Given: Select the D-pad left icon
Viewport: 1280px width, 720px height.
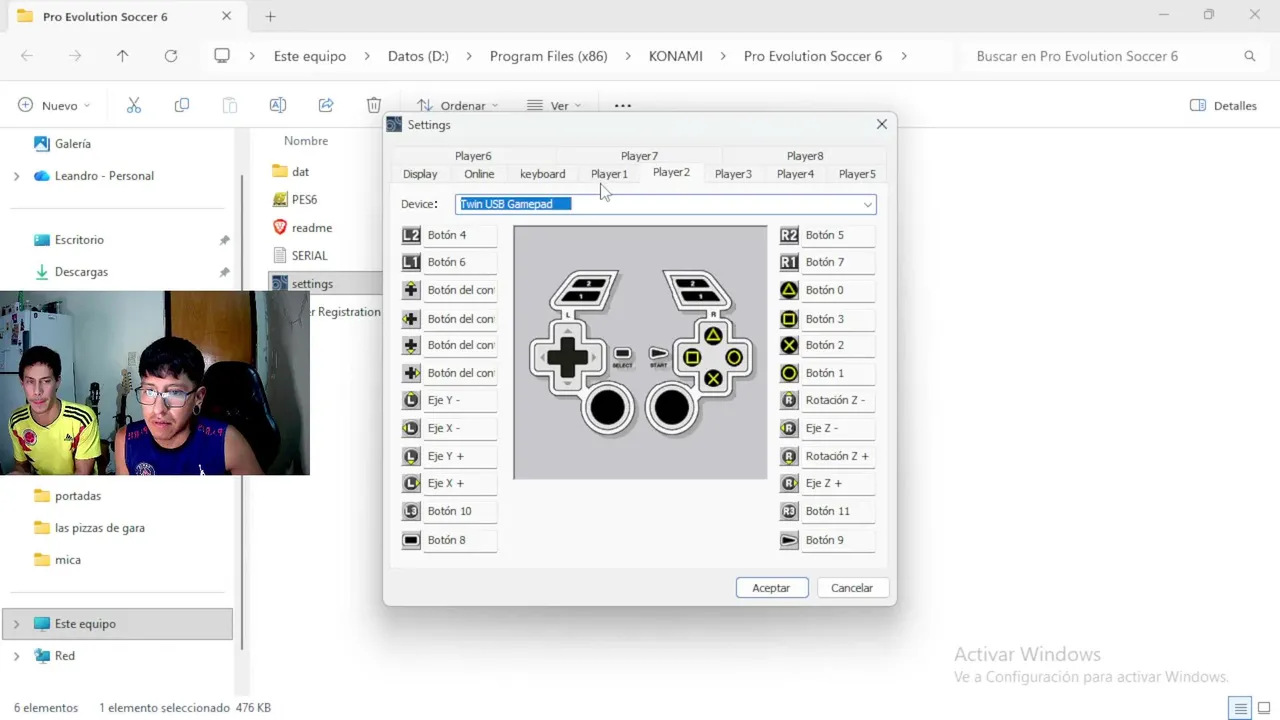Looking at the screenshot, I should [x=411, y=319].
